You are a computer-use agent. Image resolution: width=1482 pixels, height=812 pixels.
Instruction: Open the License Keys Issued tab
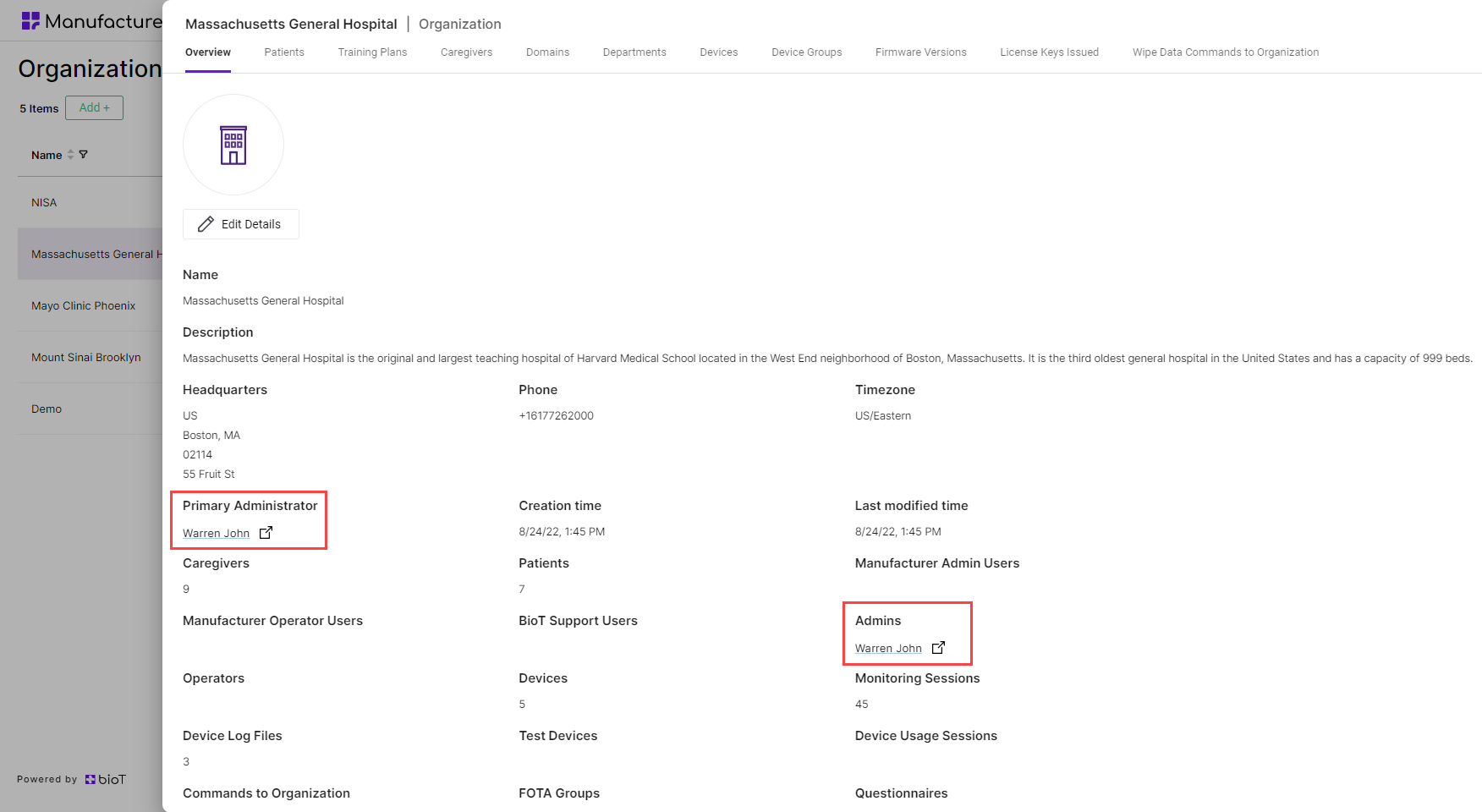pos(1050,52)
